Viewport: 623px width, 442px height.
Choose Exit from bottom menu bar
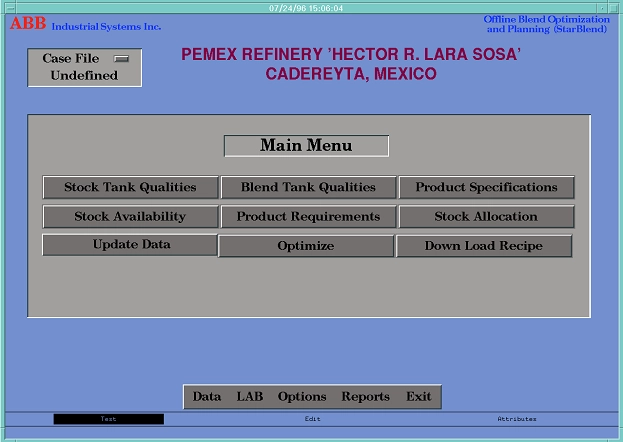click(x=418, y=397)
